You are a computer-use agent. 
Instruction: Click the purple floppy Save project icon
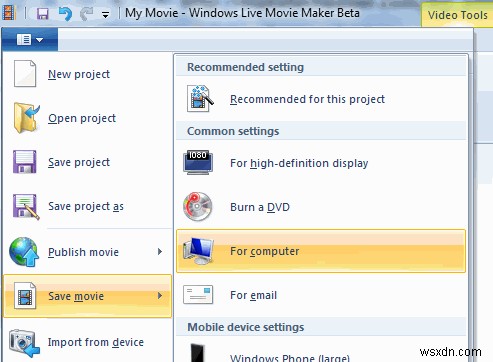pos(25,162)
